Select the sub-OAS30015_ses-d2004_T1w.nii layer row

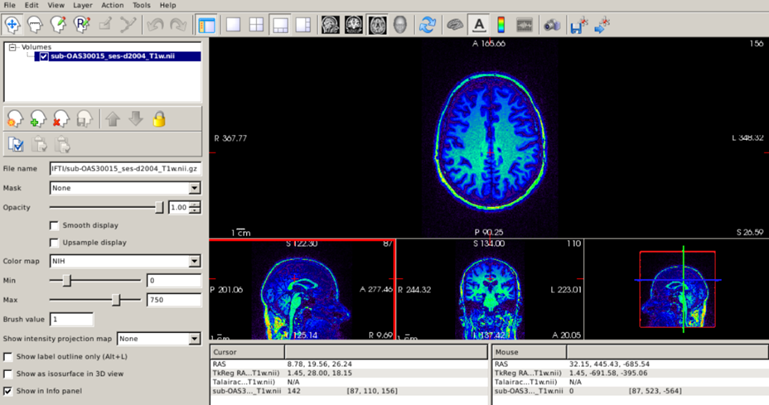117,56
